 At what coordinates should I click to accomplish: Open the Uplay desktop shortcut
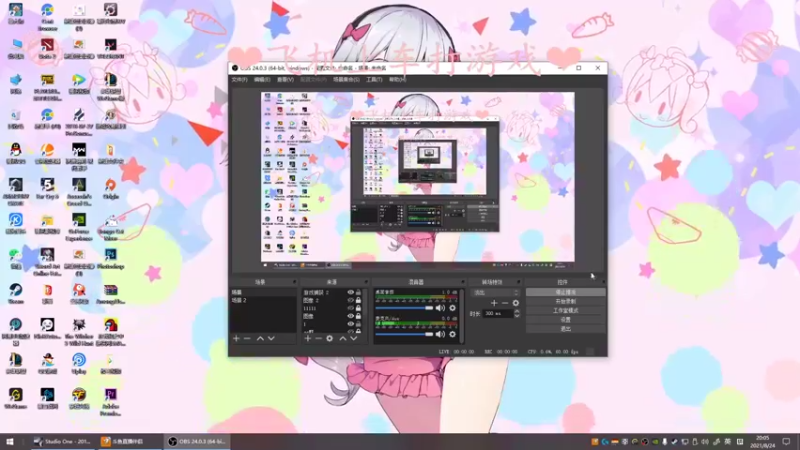click(x=79, y=364)
